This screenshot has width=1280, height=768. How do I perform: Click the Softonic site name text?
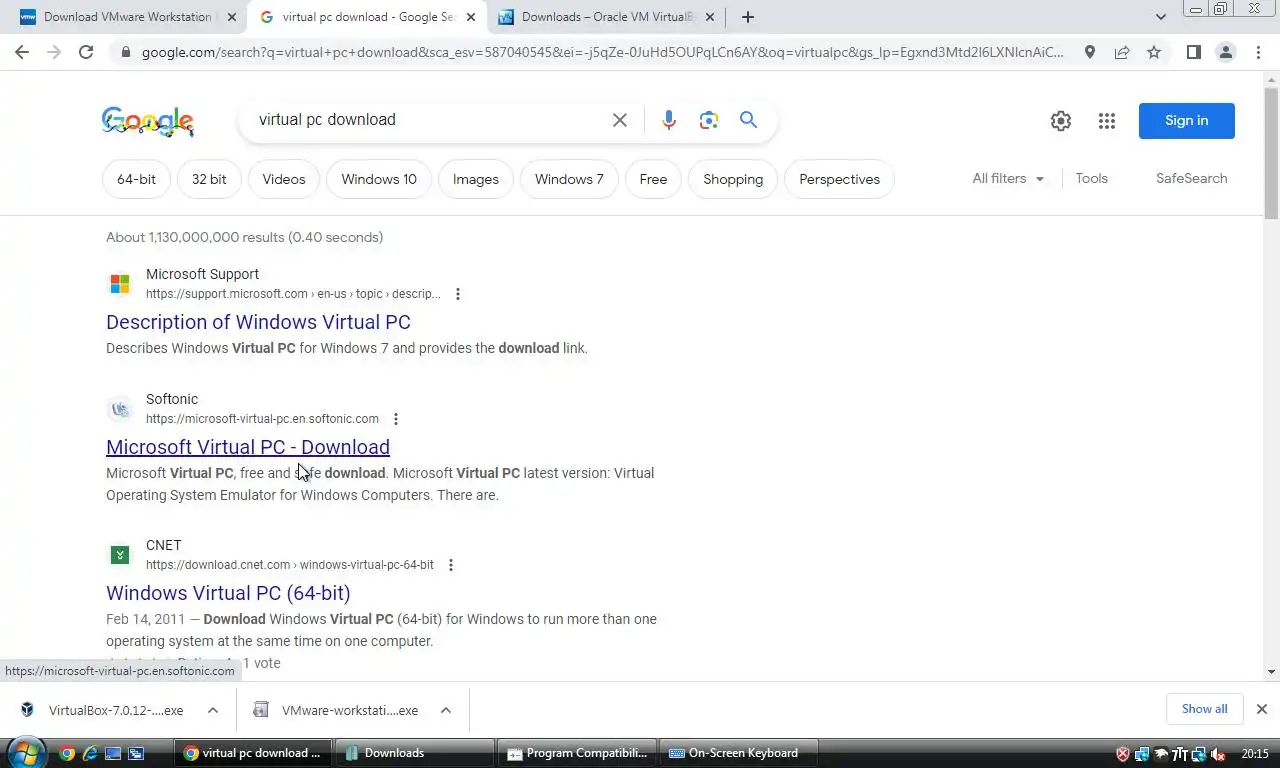pos(172,399)
